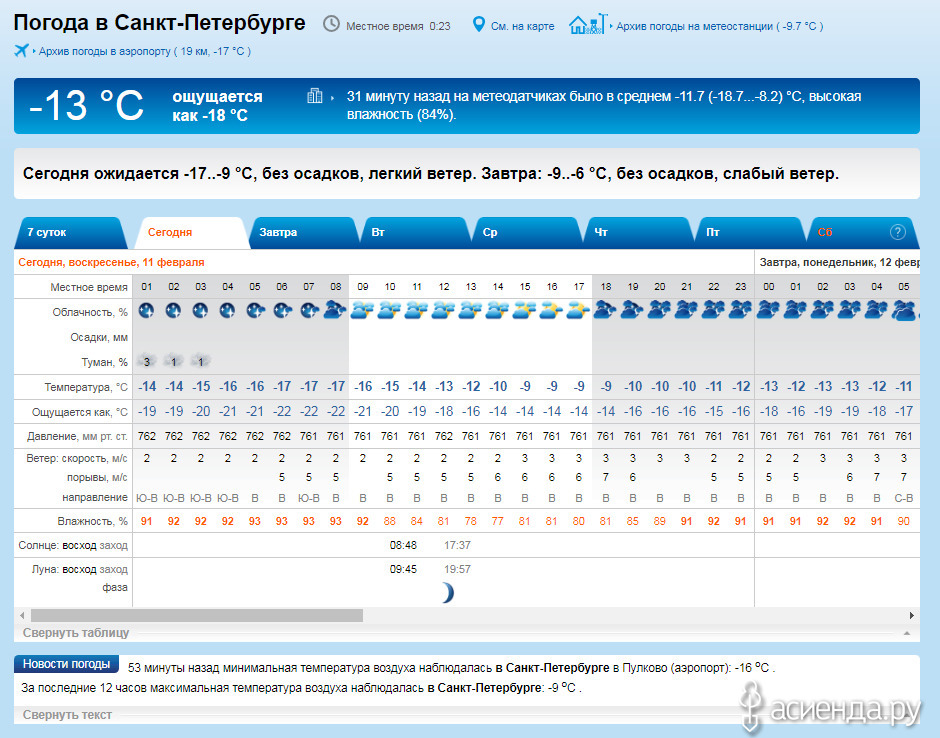This screenshot has height=738, width=940.
Task: Click the horizontal table scrollbar thumb
Action: pyautogui.click(x=197, y=616)
